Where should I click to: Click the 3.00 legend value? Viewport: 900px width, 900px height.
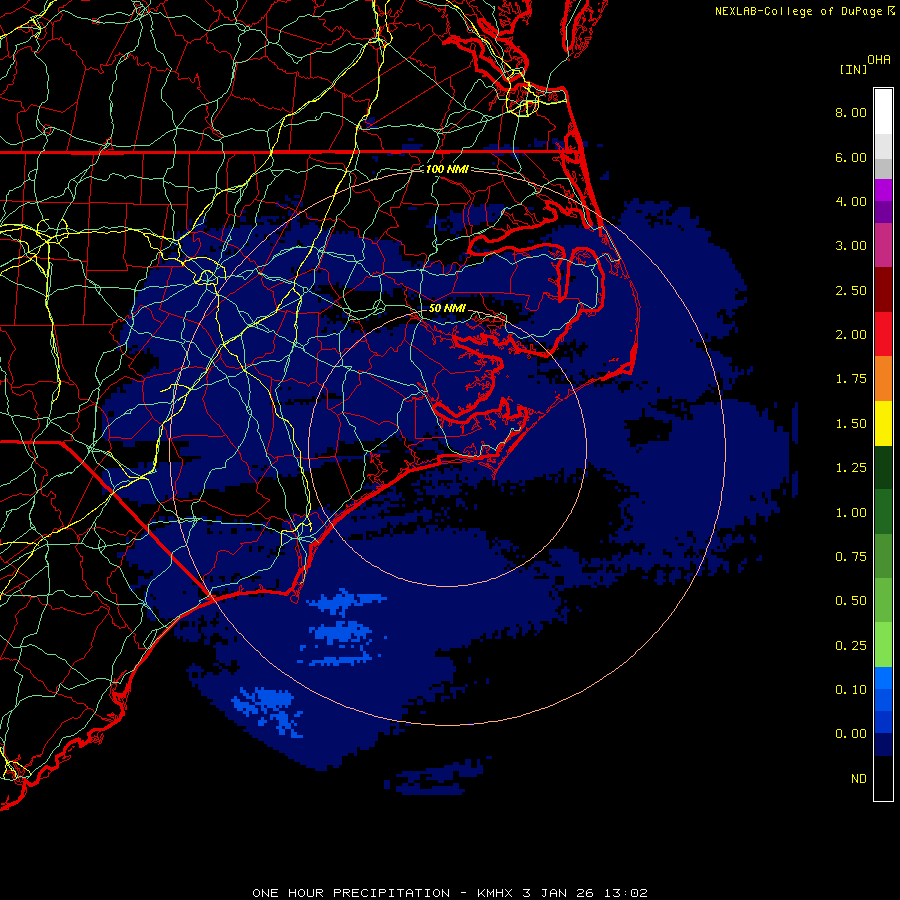click(851, 246)
